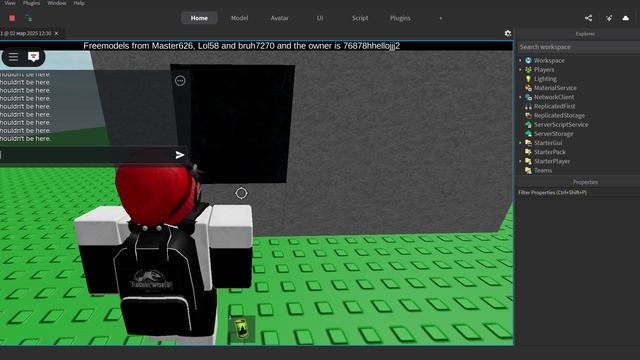This screenshot has width=640, height=360.
Task: Select the Players label in Explorer
Action: (x=544, y=70)
